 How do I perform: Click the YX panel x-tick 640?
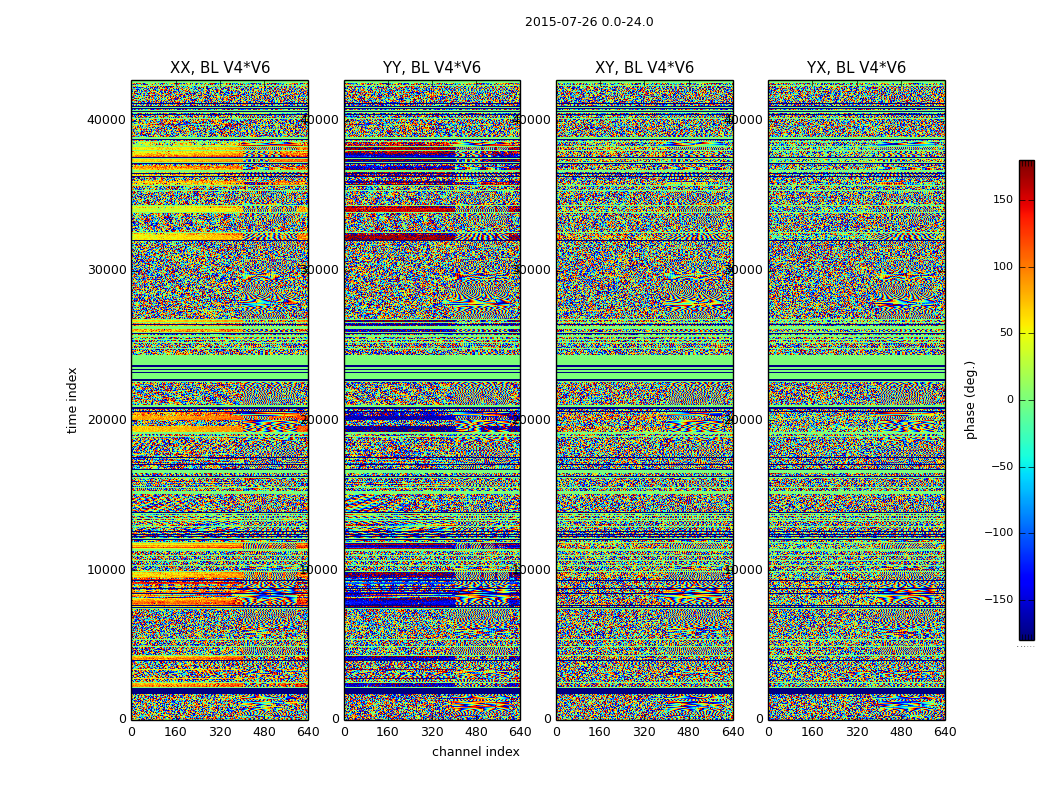coord(945,732)
